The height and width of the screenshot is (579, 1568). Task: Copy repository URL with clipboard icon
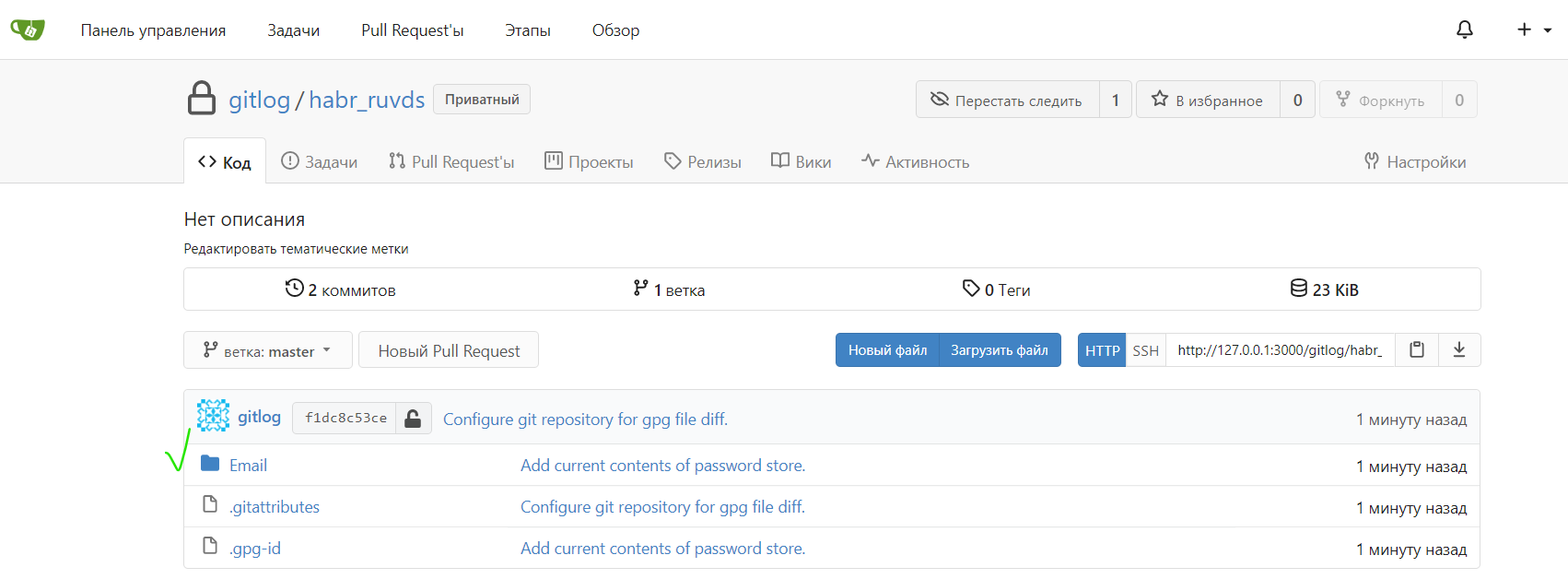pyautogui.click(x=1417, y=350)
